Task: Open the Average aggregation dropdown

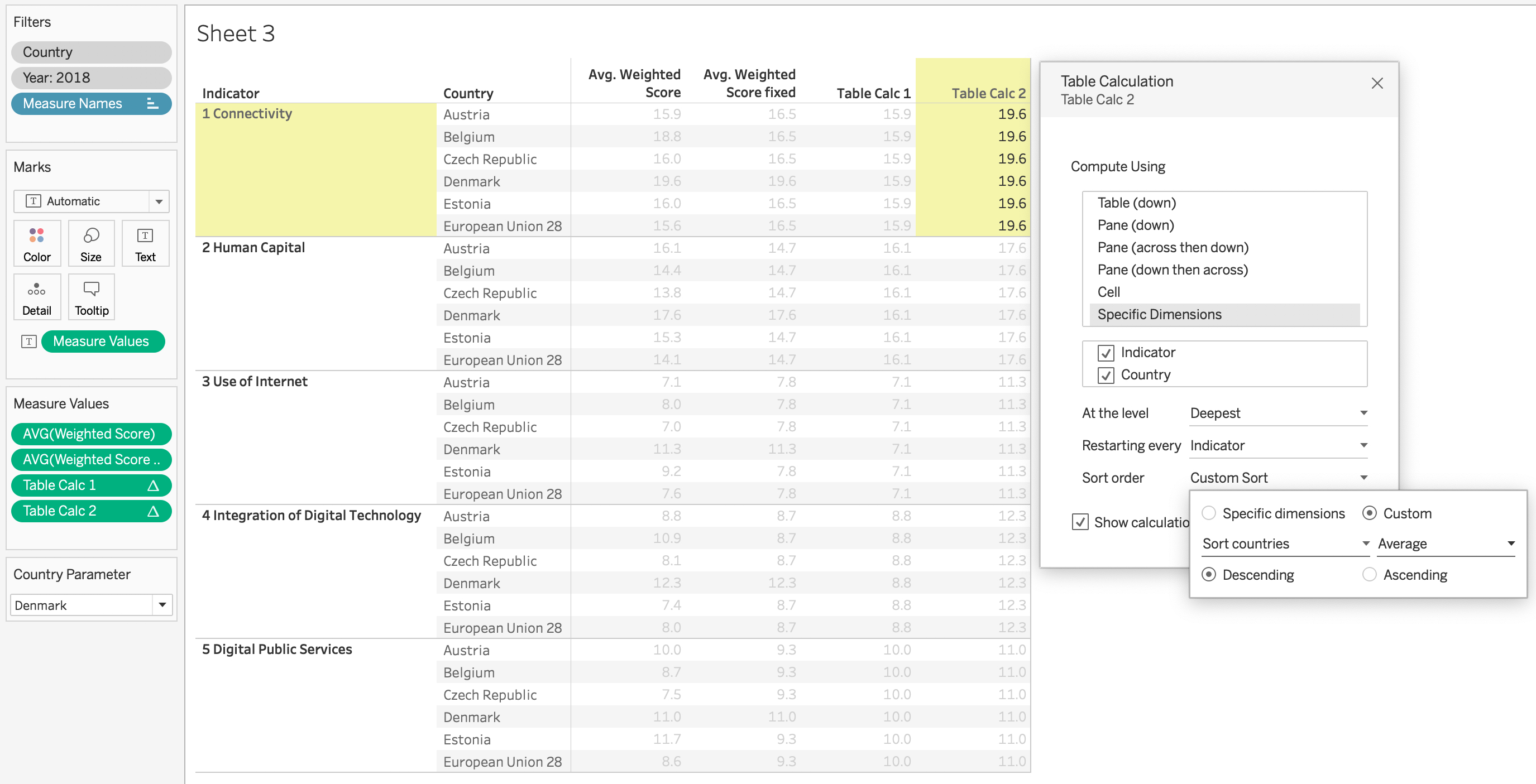Action: point(1446,544)
